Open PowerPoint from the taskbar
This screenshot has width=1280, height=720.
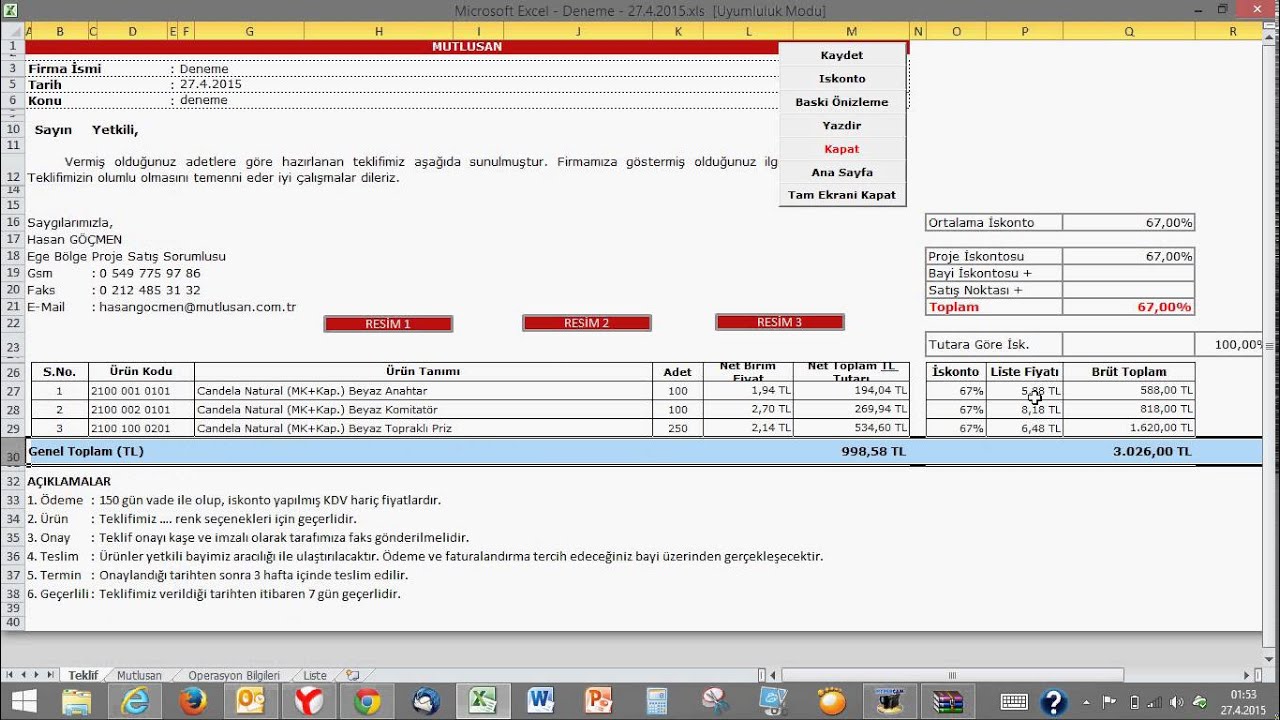pyautogui.click(x=598, y=702)
